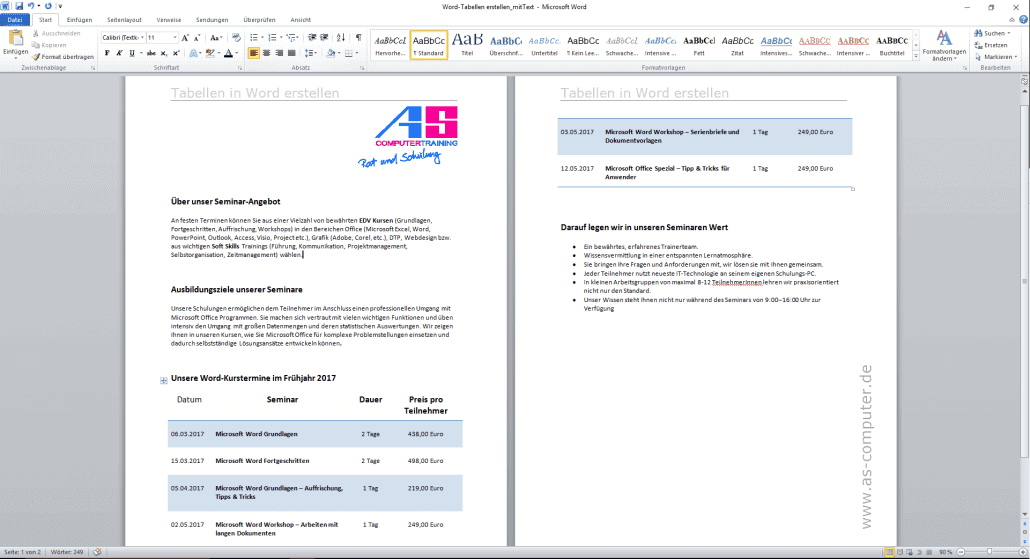Click Kopieren in Zwischenablage group
The image size is (1030, 559).
coord(50,45)
